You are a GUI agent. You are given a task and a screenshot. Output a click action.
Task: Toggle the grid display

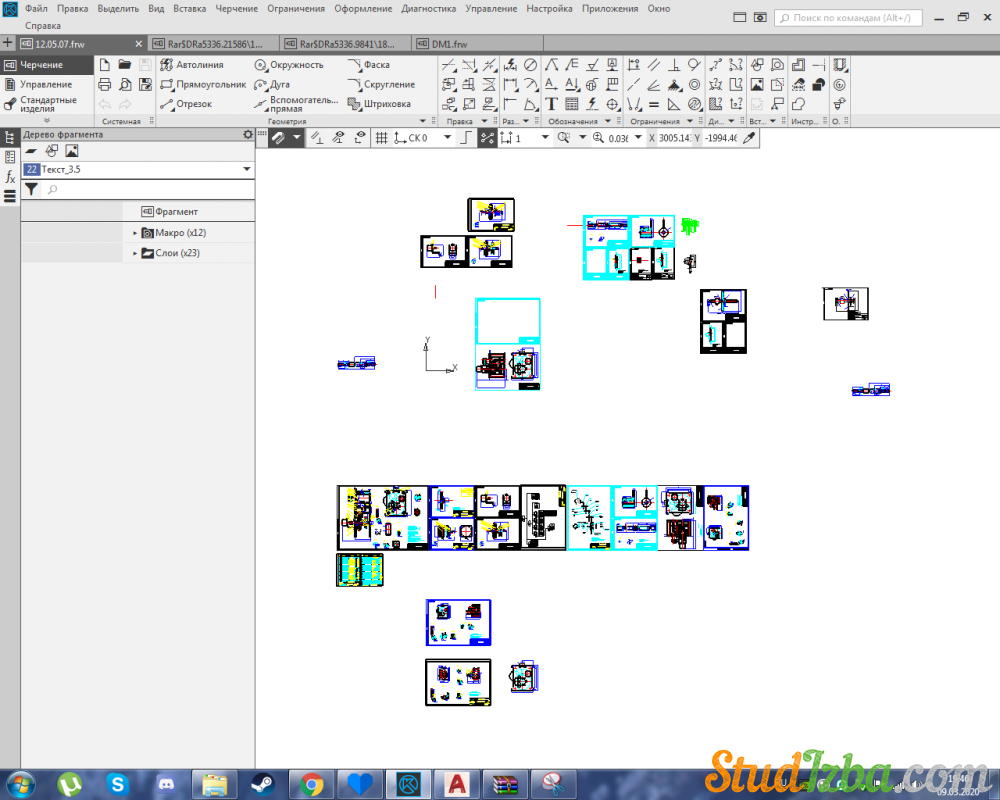(x=381, y=138)
